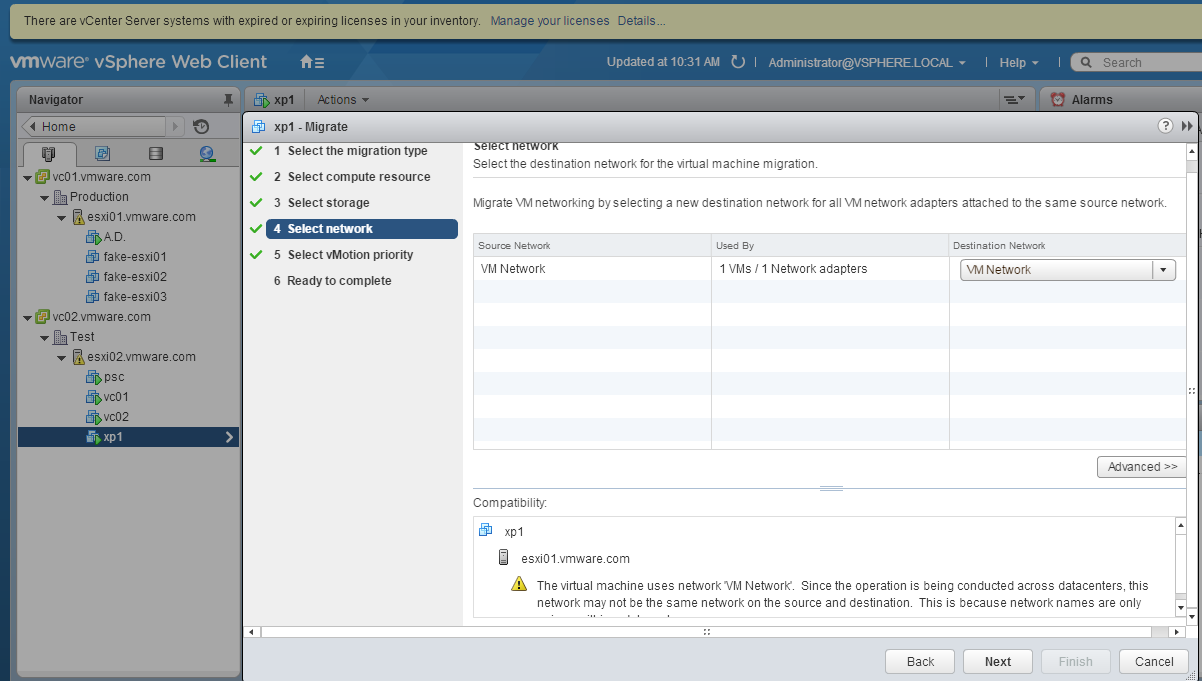
Task: Click the dialog's horizontal scrollbar
Action: click(706, 632)
